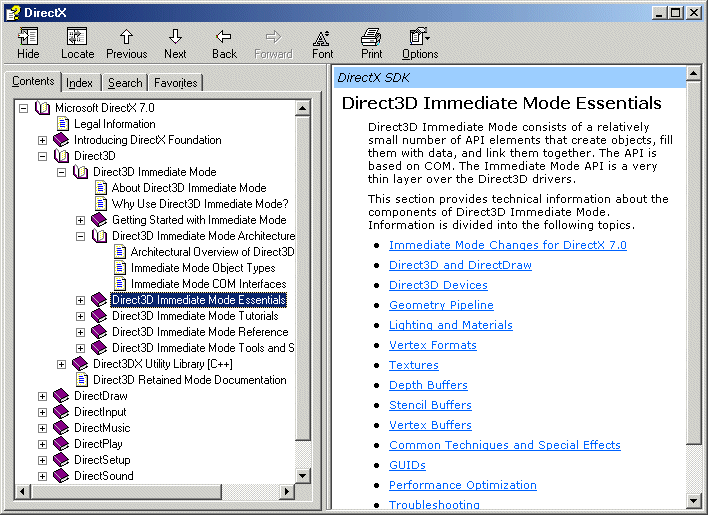Click the contents tree horizontal scrollbar right arrow
Screen dimensions: 708x515
(288, 493)
